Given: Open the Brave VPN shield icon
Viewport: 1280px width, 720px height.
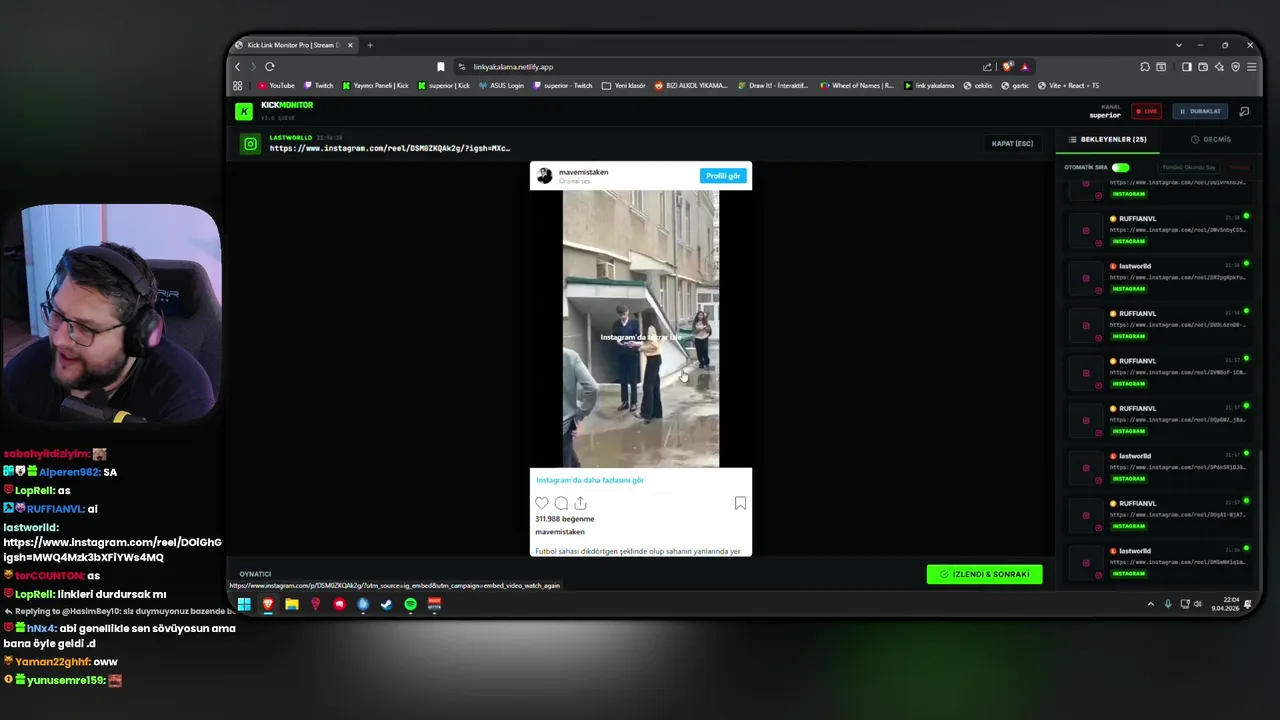Looking at the screenshot, I should (1235, 67).
